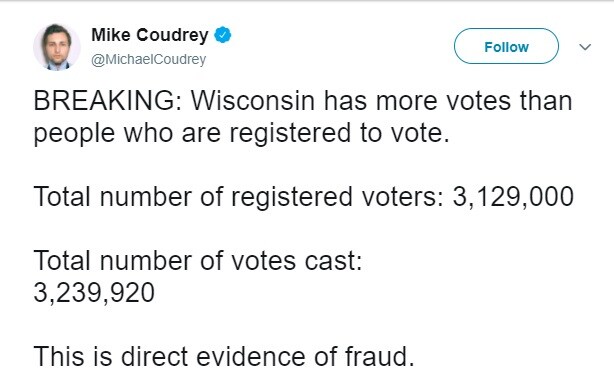The height and width of the screenshot is (373, 614).
Task: Expand the tweet options chevron menu
Action: (x=585, y=47)
